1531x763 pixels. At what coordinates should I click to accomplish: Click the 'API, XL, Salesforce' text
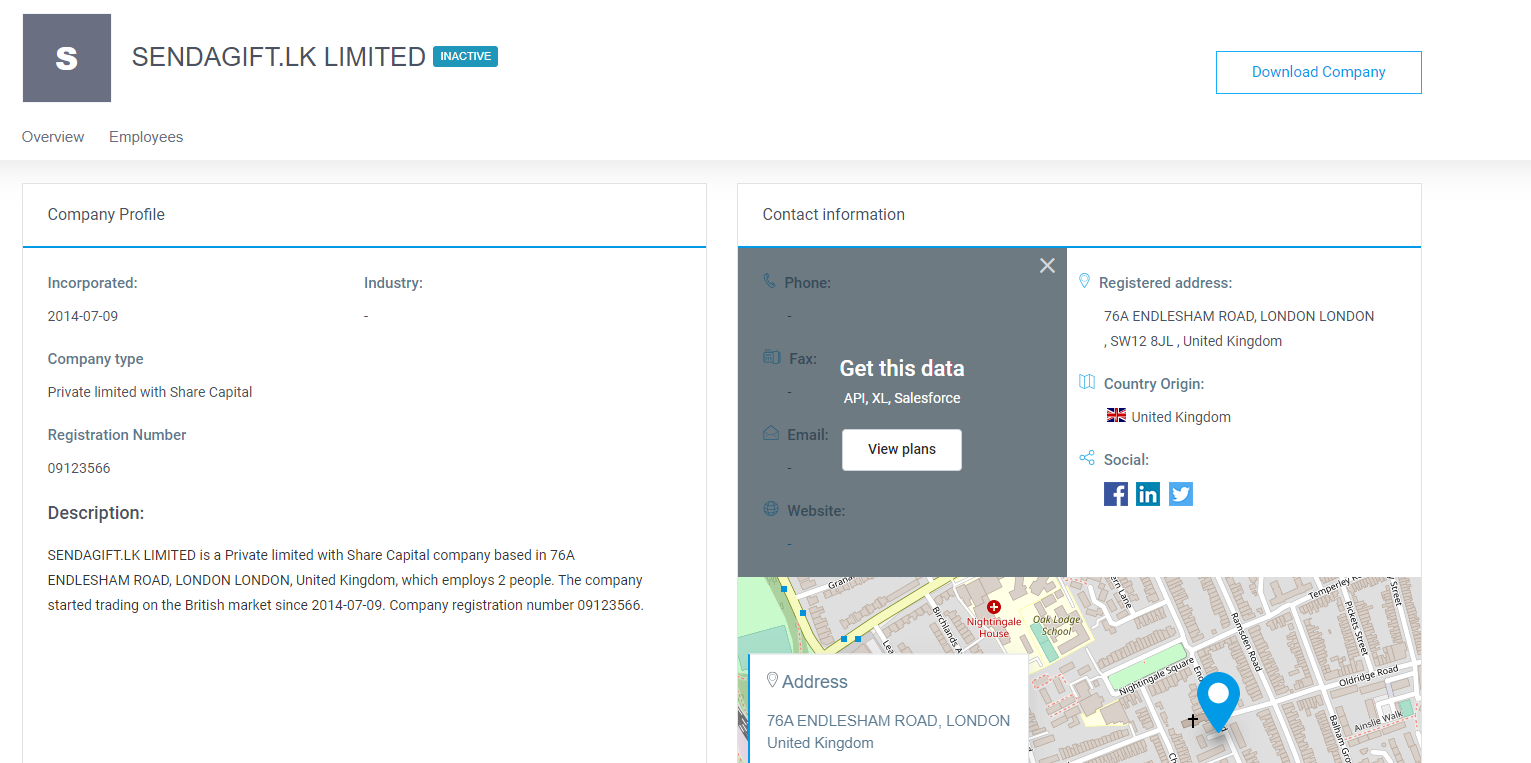[902, 398]
